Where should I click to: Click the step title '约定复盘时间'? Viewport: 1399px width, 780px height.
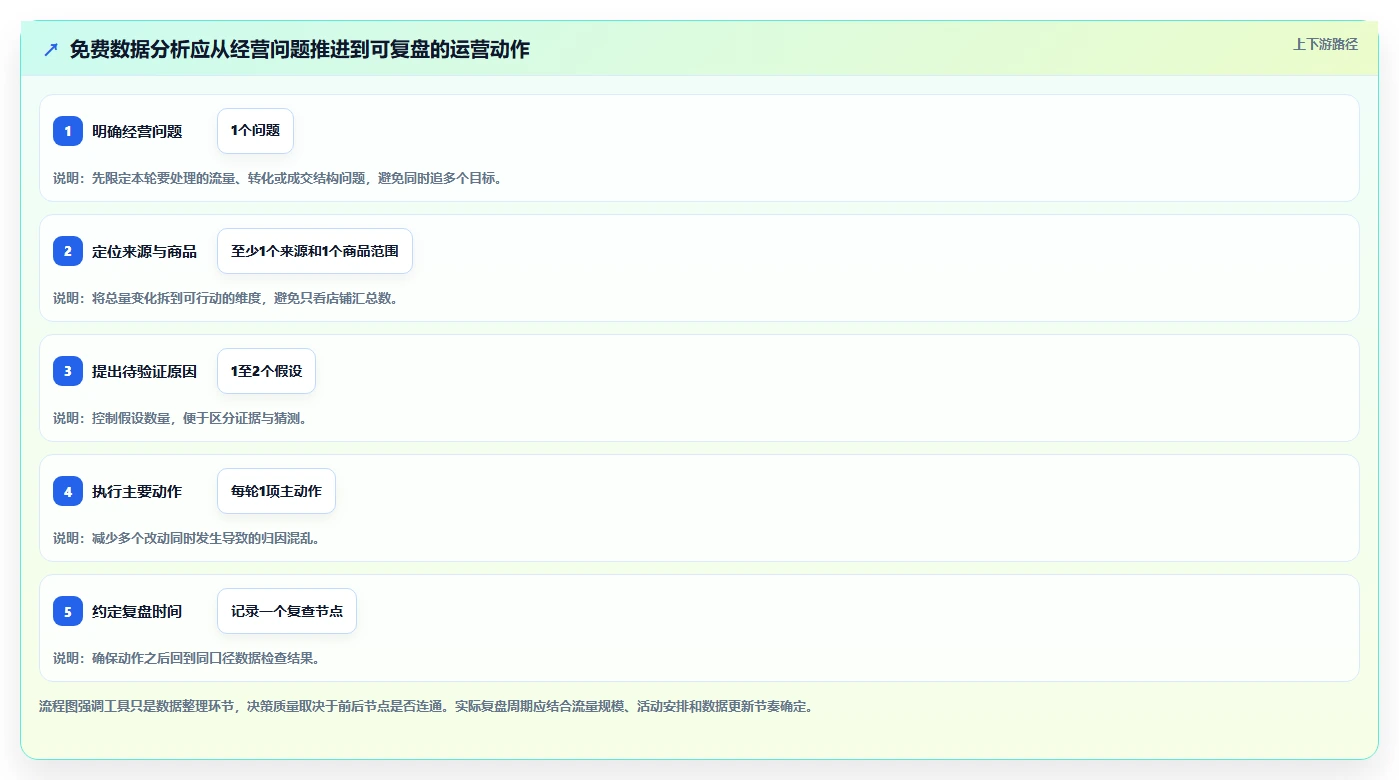tap(137, 611)
